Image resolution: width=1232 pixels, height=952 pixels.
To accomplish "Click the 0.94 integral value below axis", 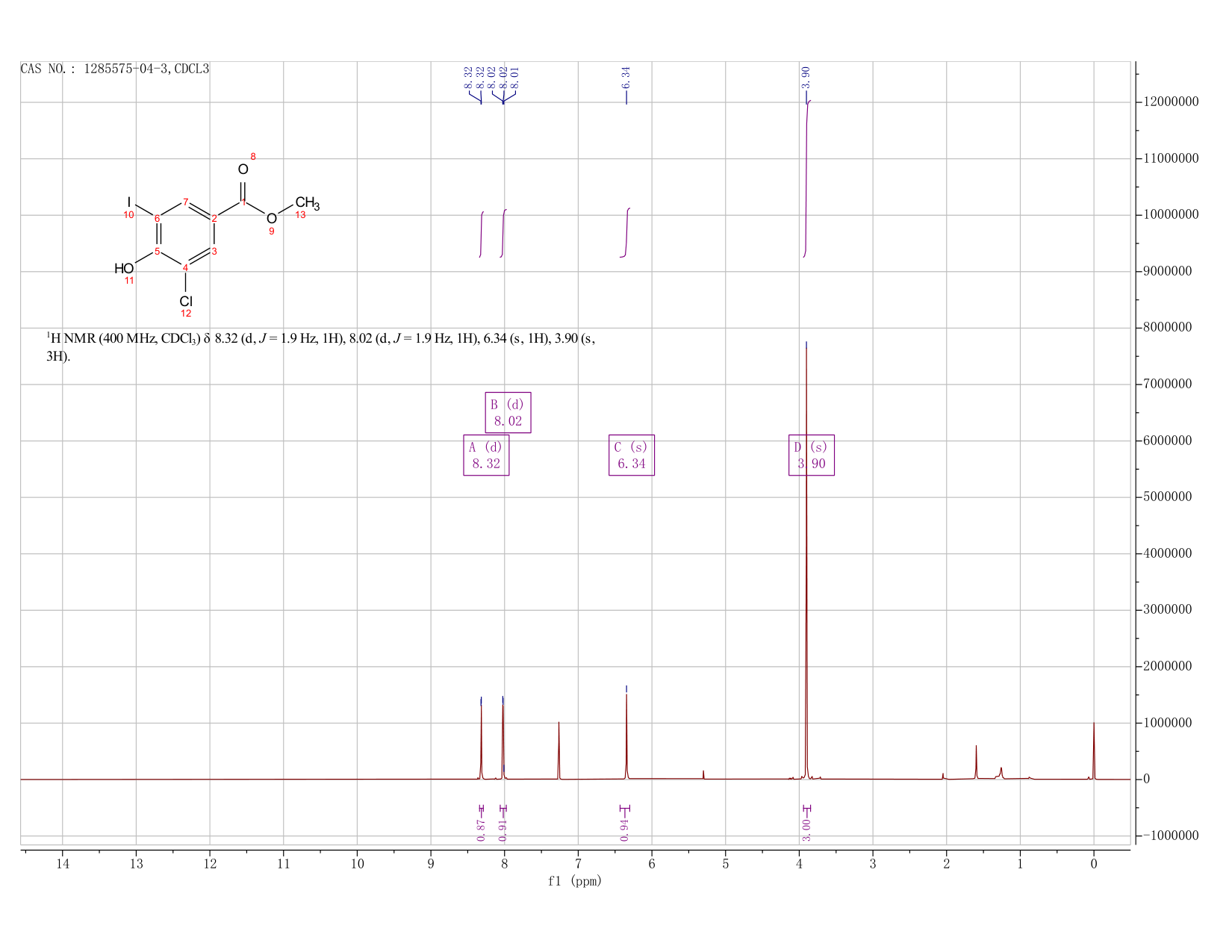I will (624, 830).
